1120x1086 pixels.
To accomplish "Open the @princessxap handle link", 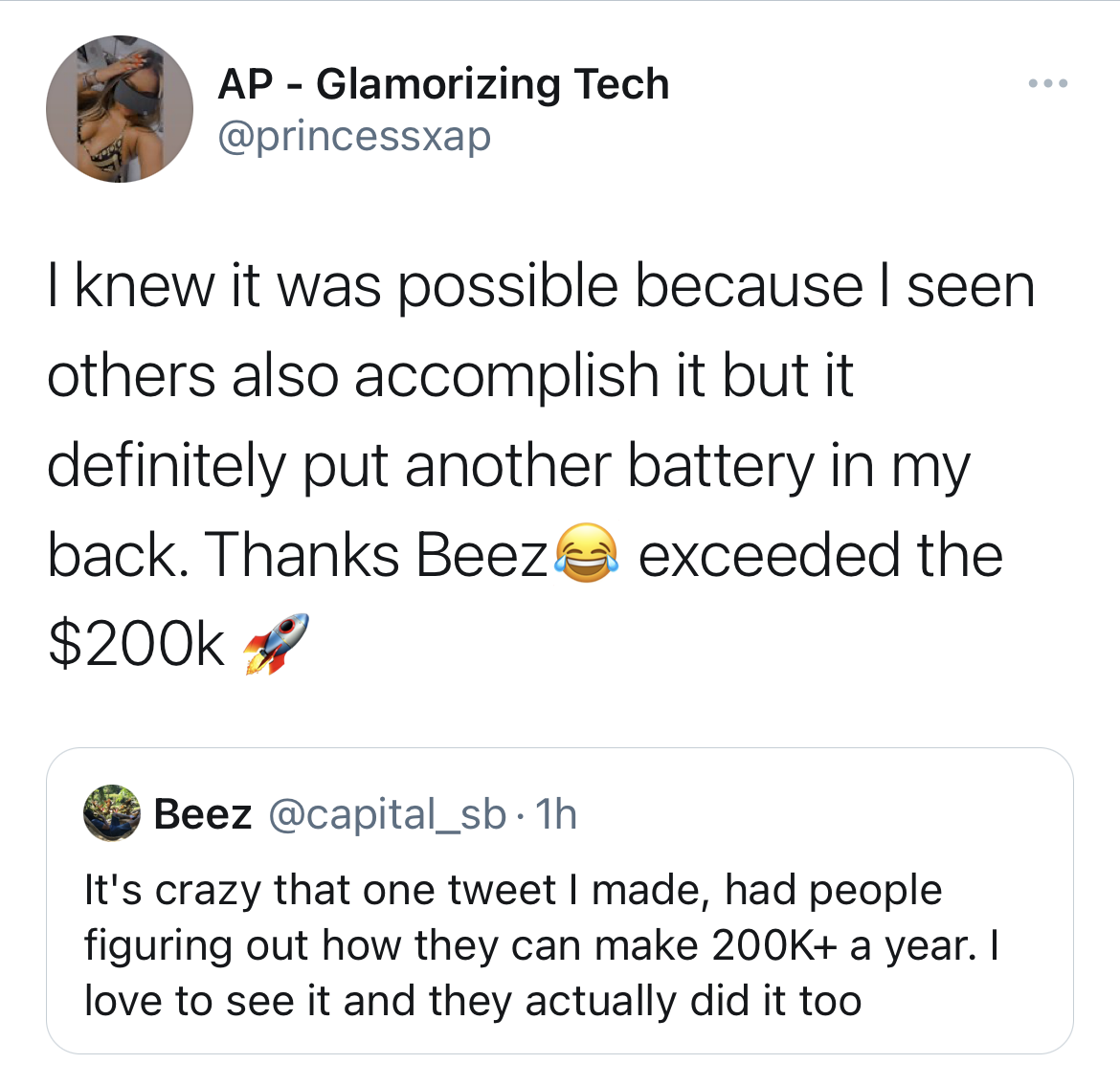I will tap(354, 137).
